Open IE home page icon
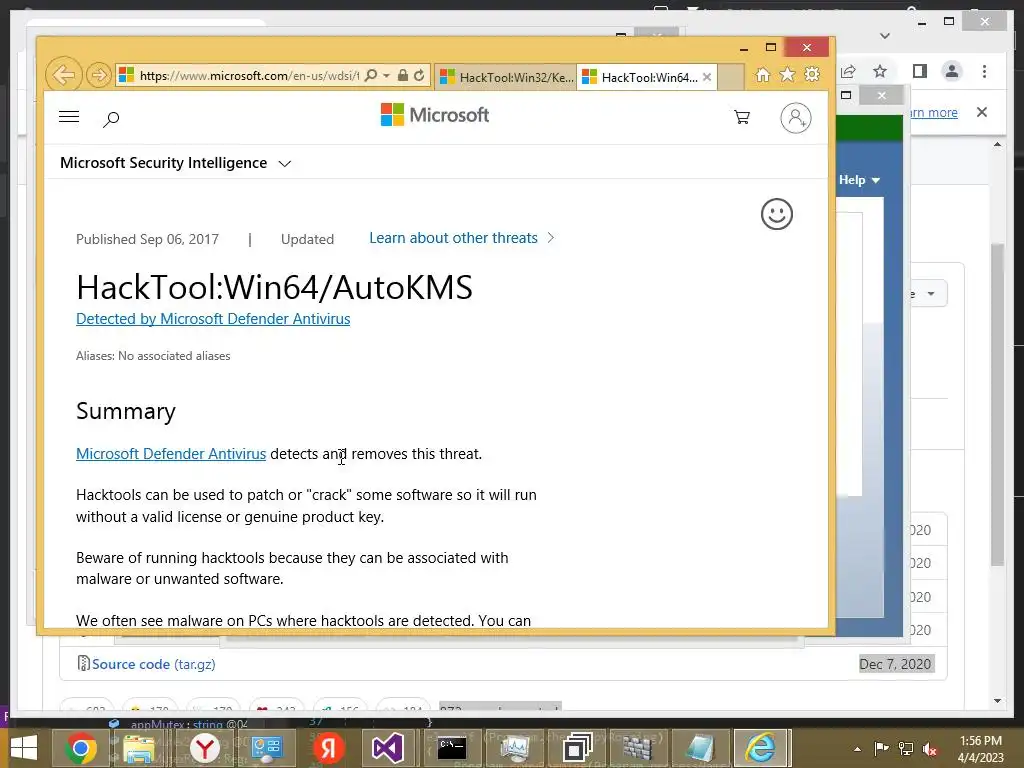Image resolution: width=1024 pixels, height=768 pixels. [x=762, y=74]
